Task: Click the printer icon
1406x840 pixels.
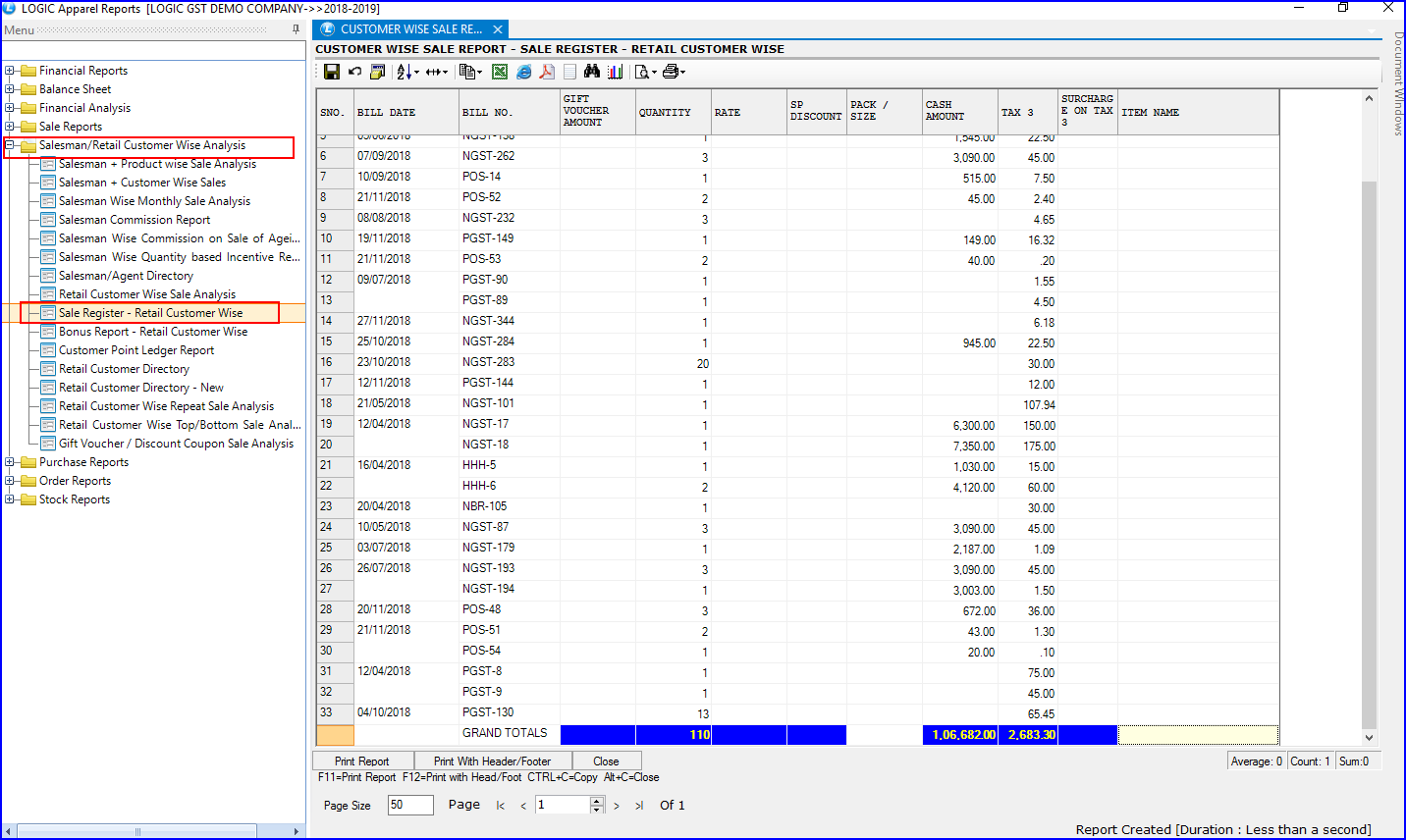Action: (671, 72)
